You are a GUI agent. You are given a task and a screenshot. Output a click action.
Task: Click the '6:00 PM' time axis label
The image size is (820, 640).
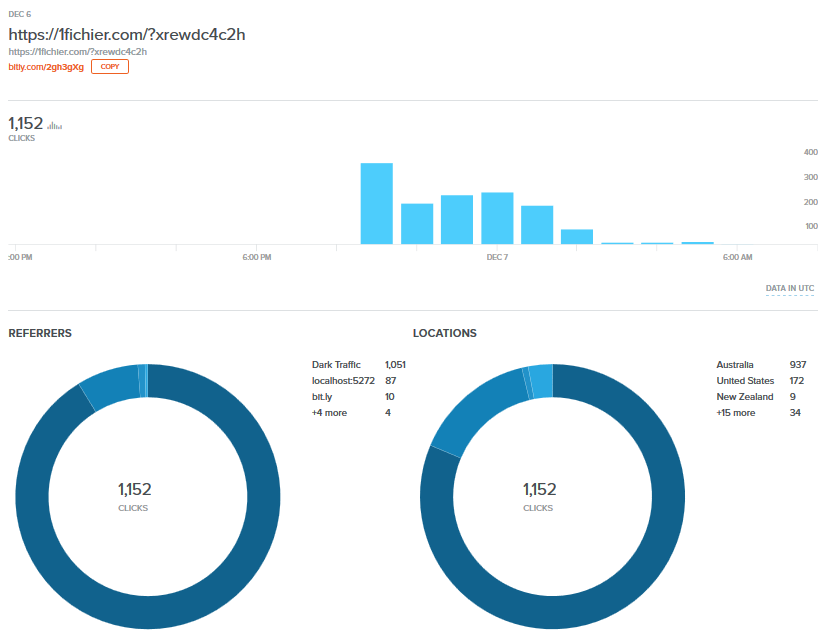[257, 257]
